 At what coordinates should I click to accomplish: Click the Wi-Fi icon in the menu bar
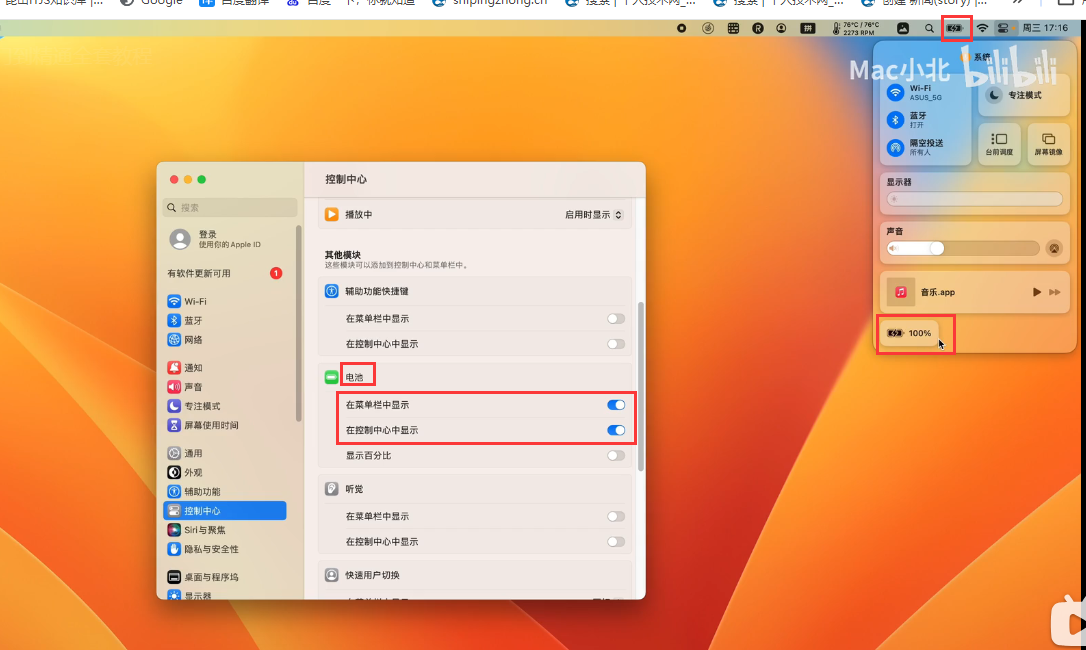click(982, 28)
